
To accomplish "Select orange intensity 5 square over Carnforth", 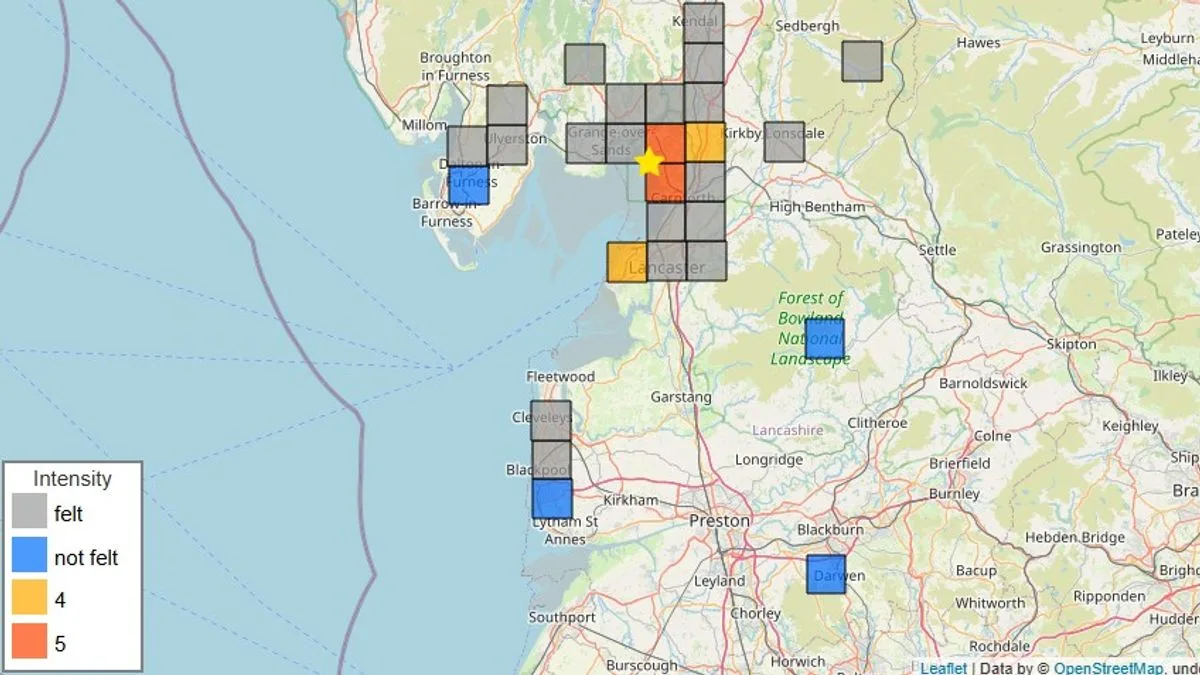I will 665,182.
